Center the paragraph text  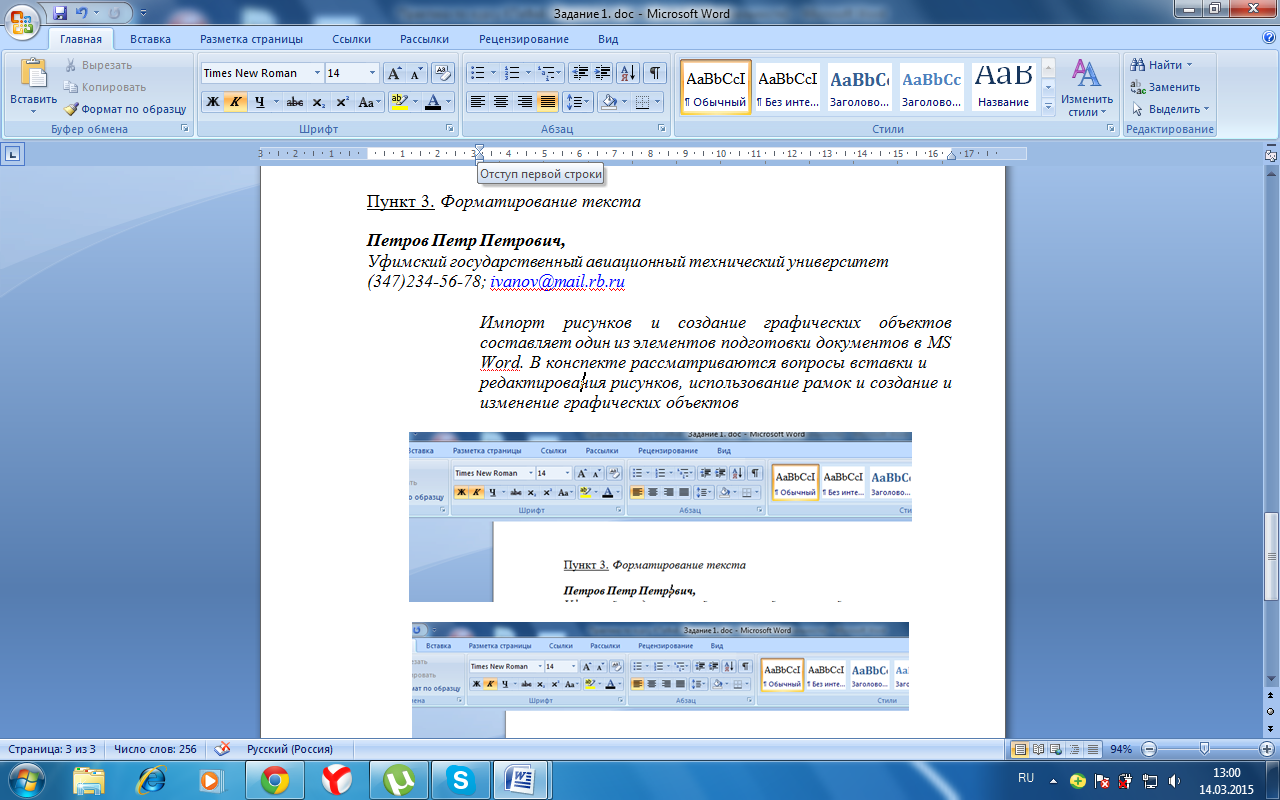[x=501, y=102]
